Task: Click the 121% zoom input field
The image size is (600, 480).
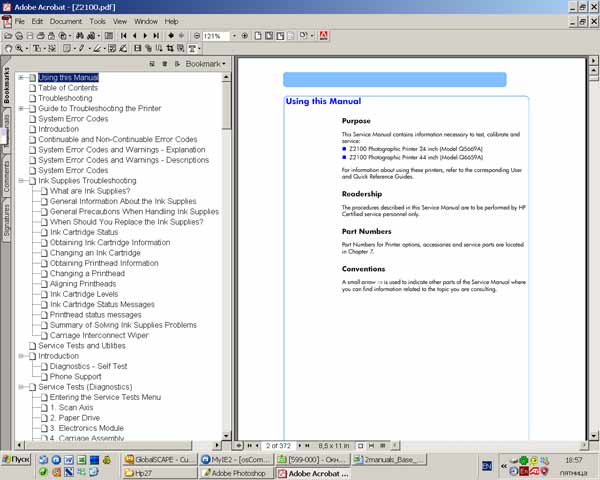Action: click(x=215, y=36)
